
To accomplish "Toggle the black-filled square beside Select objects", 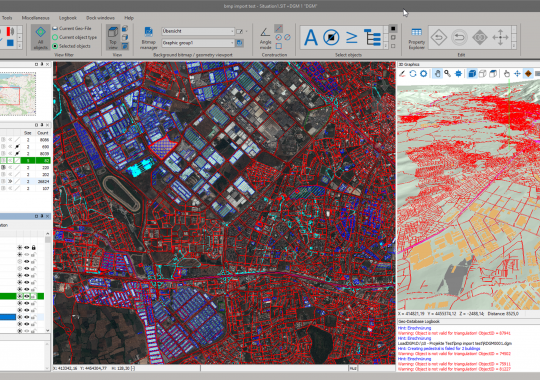I will click(x=393, y=28).
